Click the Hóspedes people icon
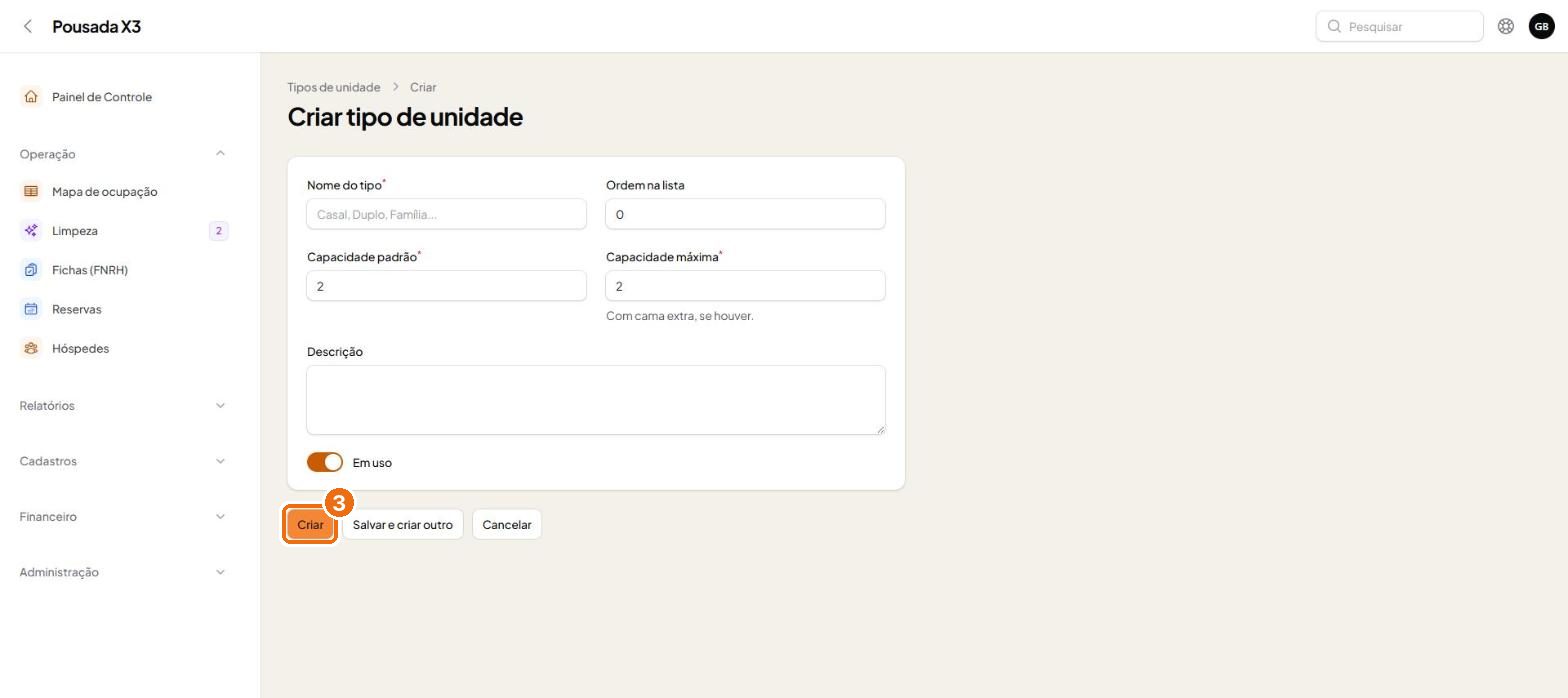Viewport: 1568px width, 698px height. click(x=31, y=348)
